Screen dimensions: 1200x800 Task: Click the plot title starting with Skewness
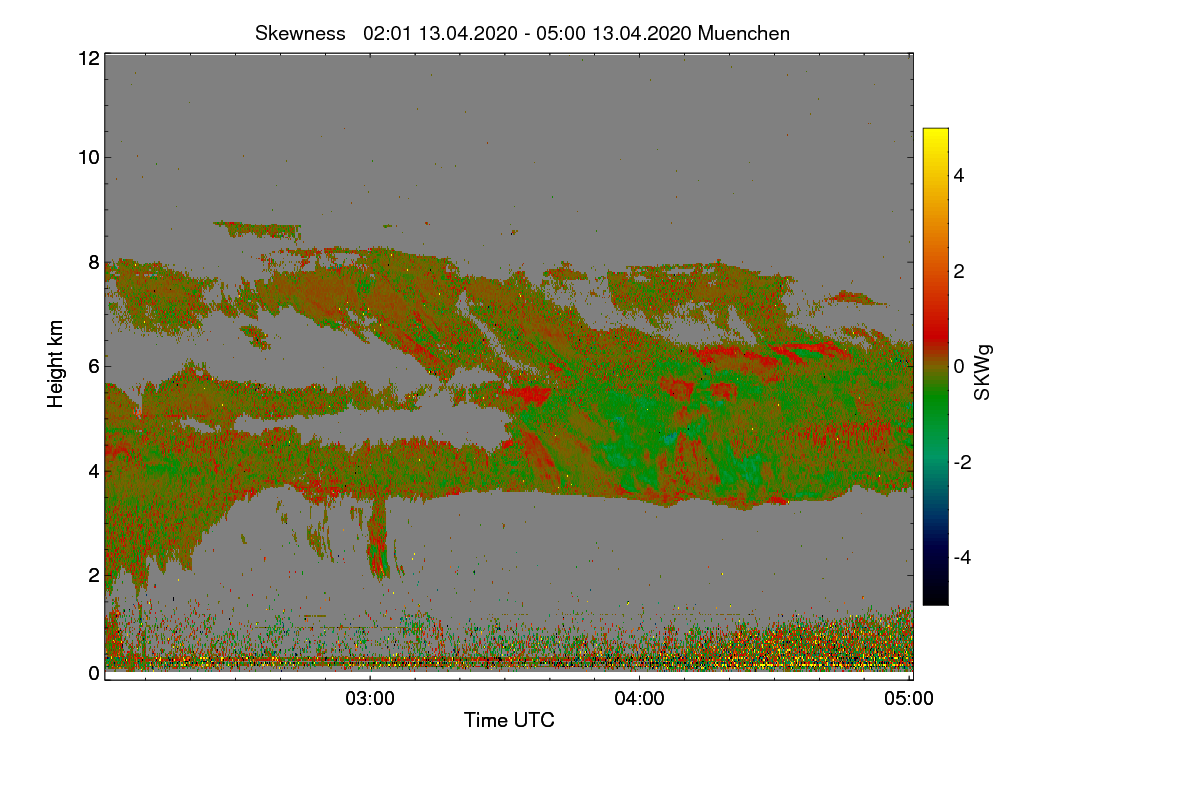[x=522, y=33]
